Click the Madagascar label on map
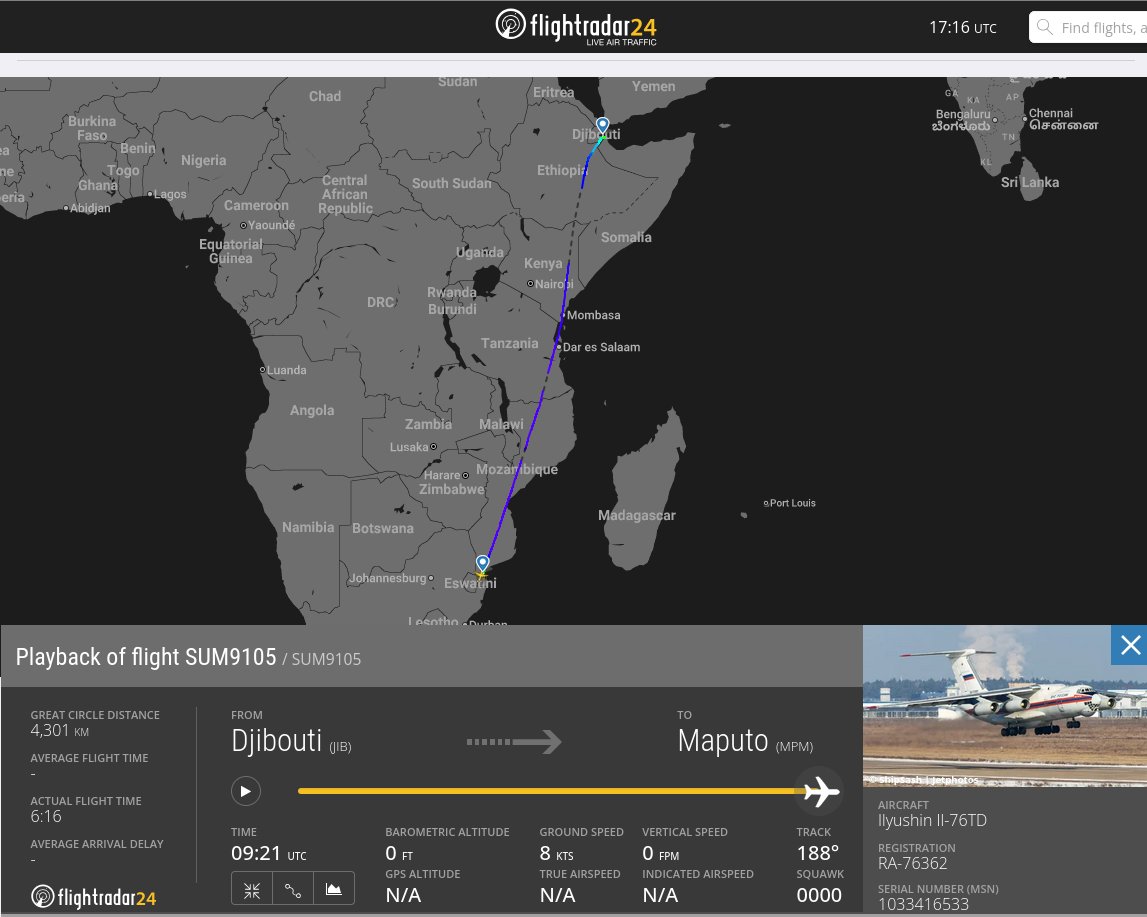 pos(636,516)
